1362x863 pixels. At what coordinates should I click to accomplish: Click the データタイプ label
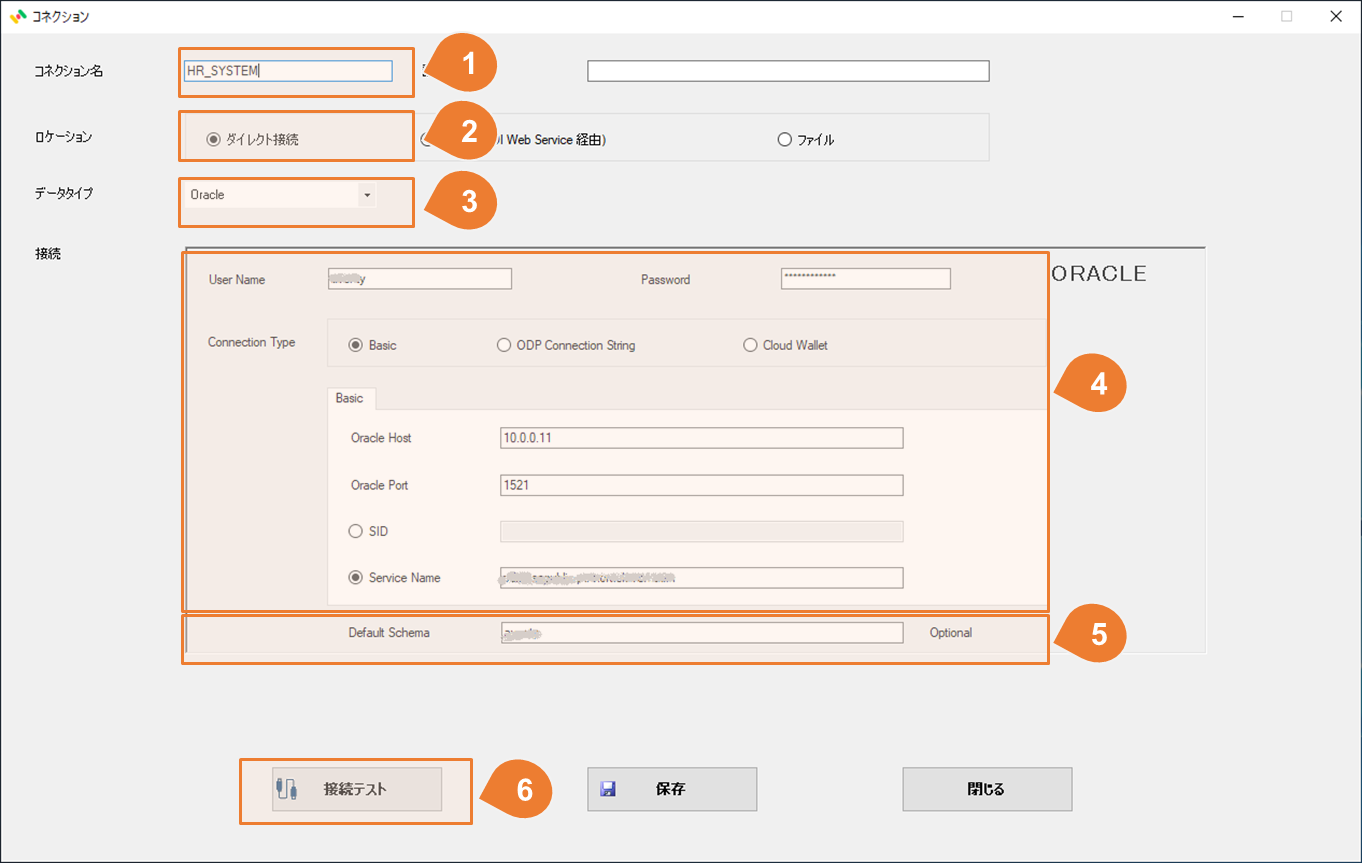tap(64, 194)
